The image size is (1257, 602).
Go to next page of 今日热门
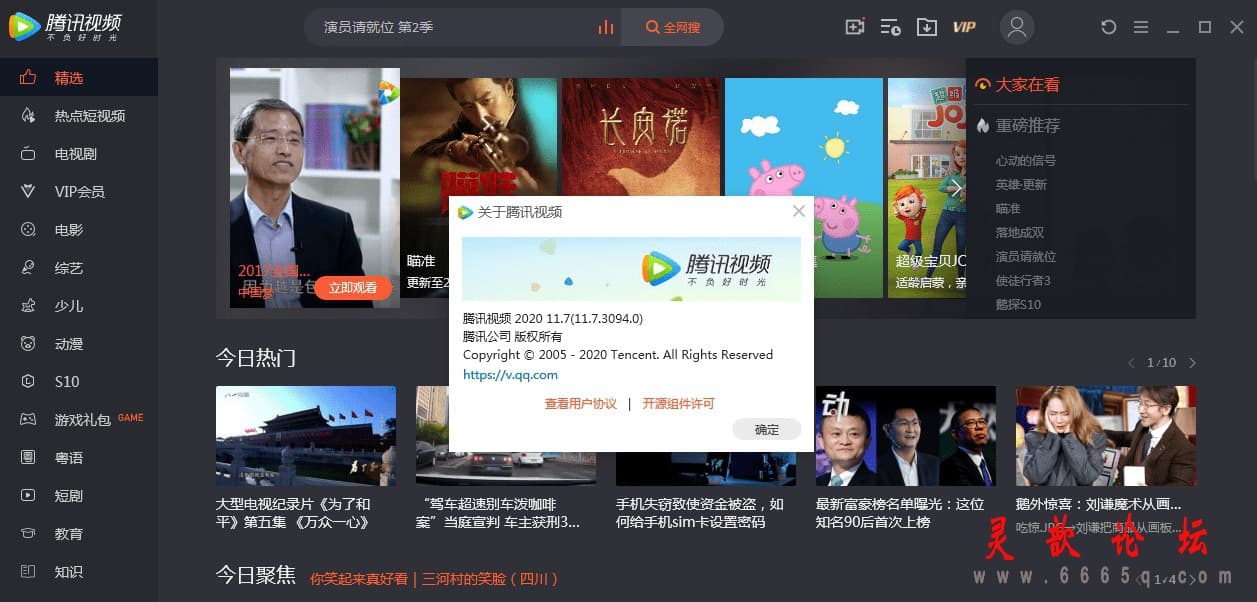coord(1192,363)
